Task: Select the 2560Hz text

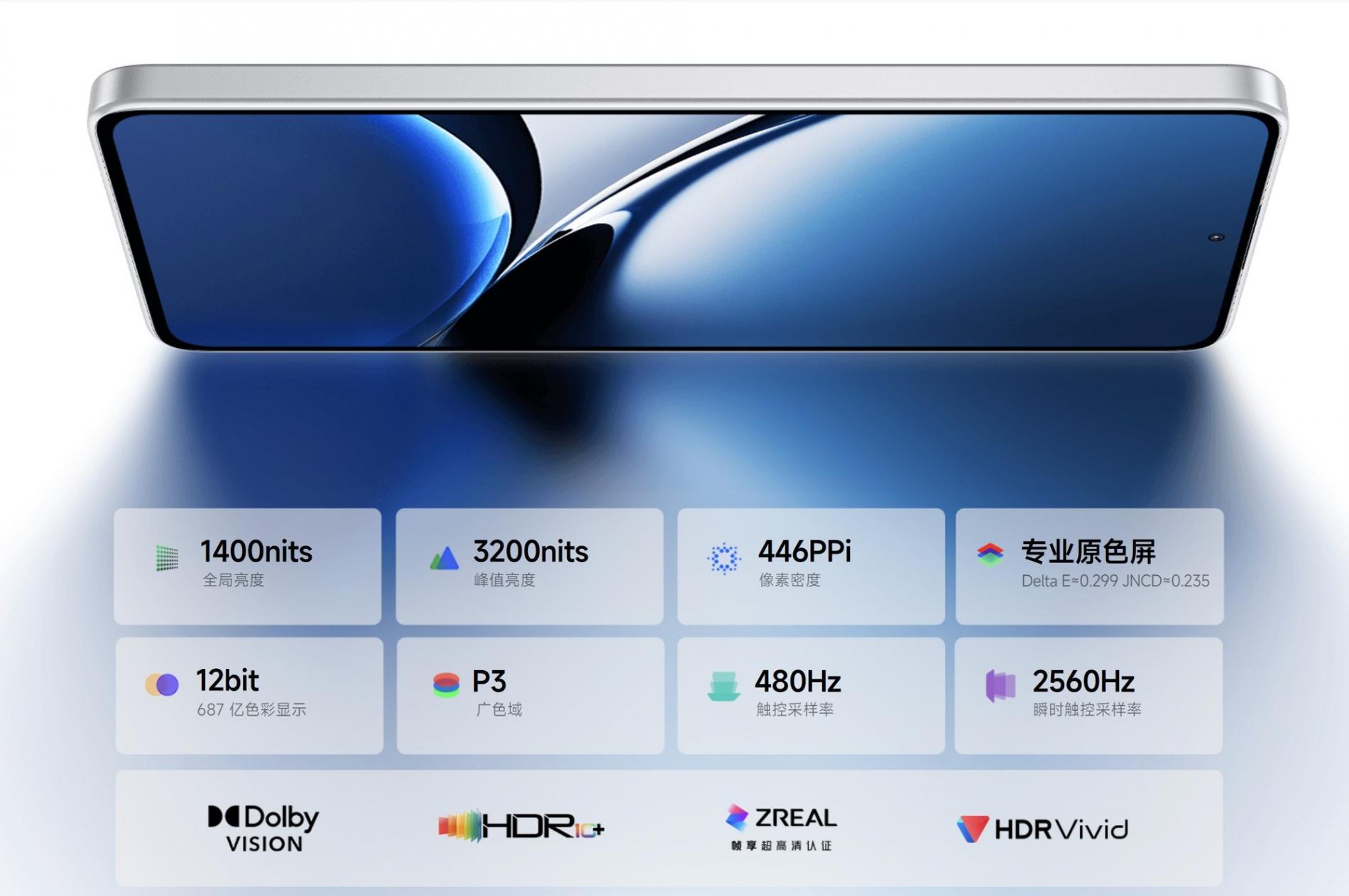Action: [x=1083, y=682]
